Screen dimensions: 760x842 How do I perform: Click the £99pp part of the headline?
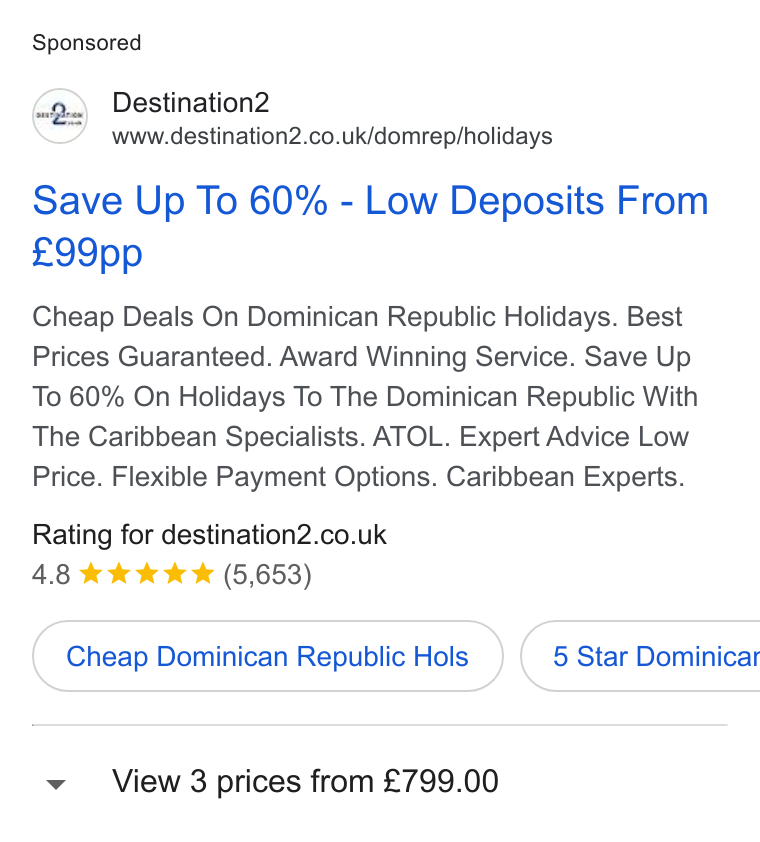pos(88,252)
